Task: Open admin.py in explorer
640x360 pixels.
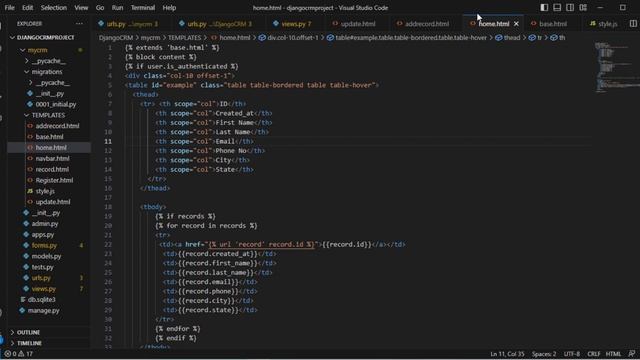Action: tap(45, 224)
